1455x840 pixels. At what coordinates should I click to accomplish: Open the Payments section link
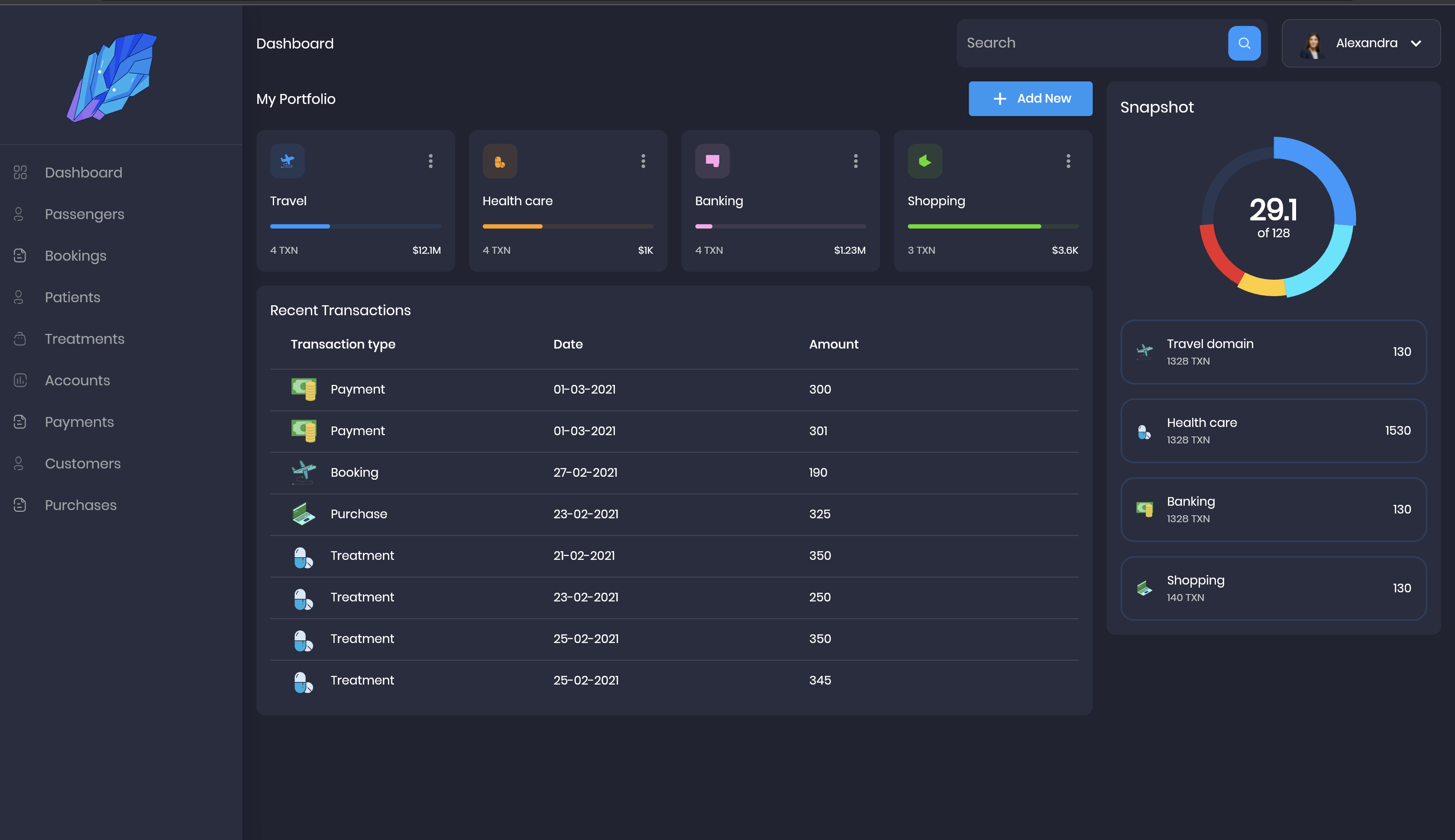79,422
